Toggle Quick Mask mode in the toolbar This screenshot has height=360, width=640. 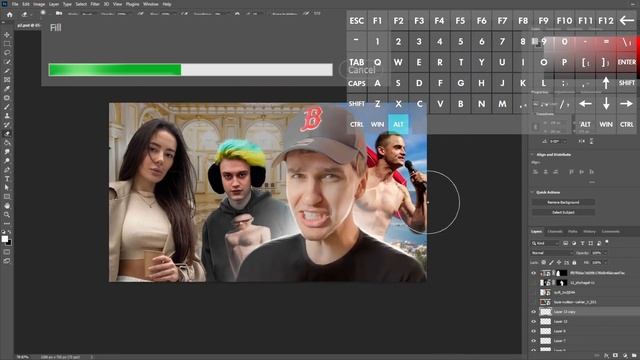click(7, 252)
